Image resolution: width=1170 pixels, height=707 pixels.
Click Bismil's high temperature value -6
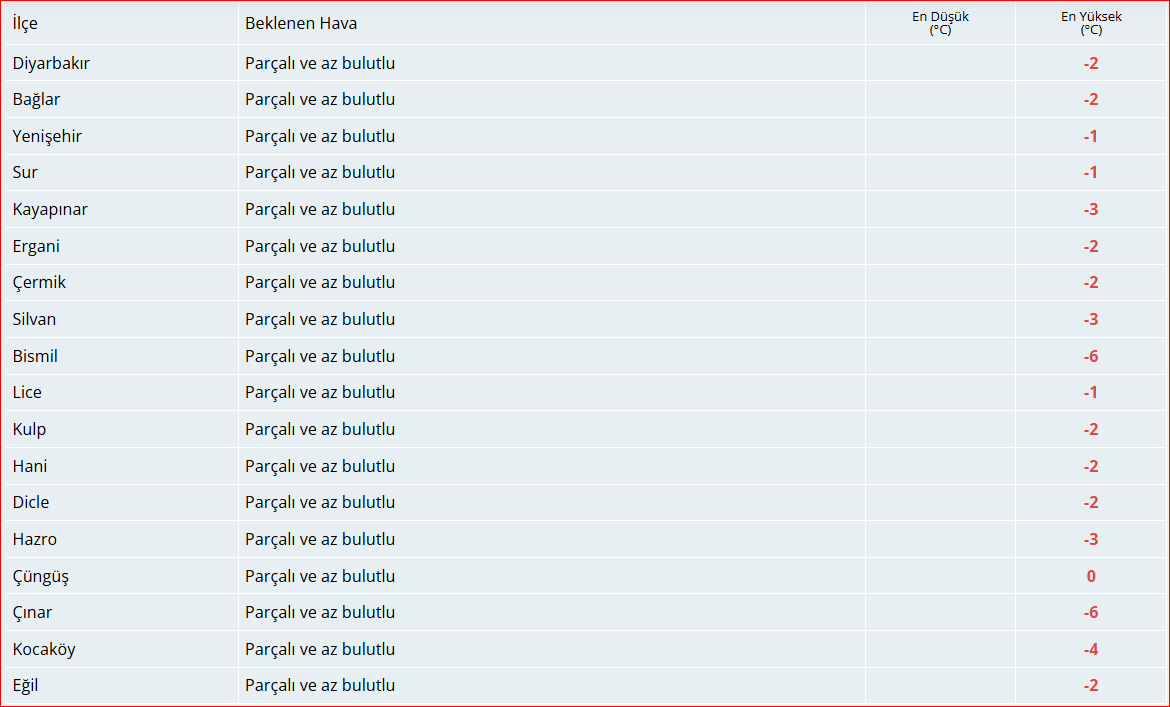coord(1091,356)
